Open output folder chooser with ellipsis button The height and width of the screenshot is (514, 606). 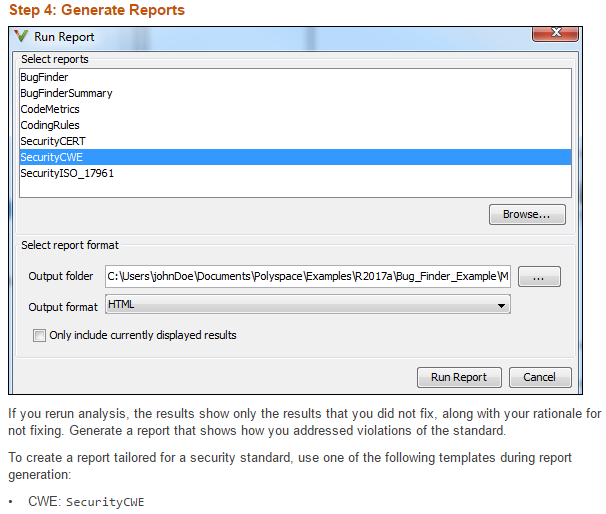[539, 277]
